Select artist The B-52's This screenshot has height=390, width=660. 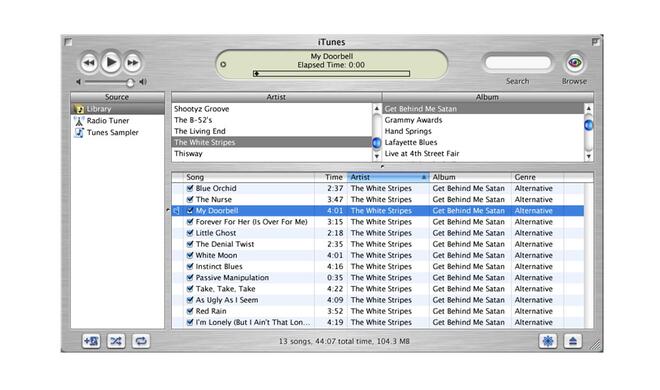coord(272,120)
